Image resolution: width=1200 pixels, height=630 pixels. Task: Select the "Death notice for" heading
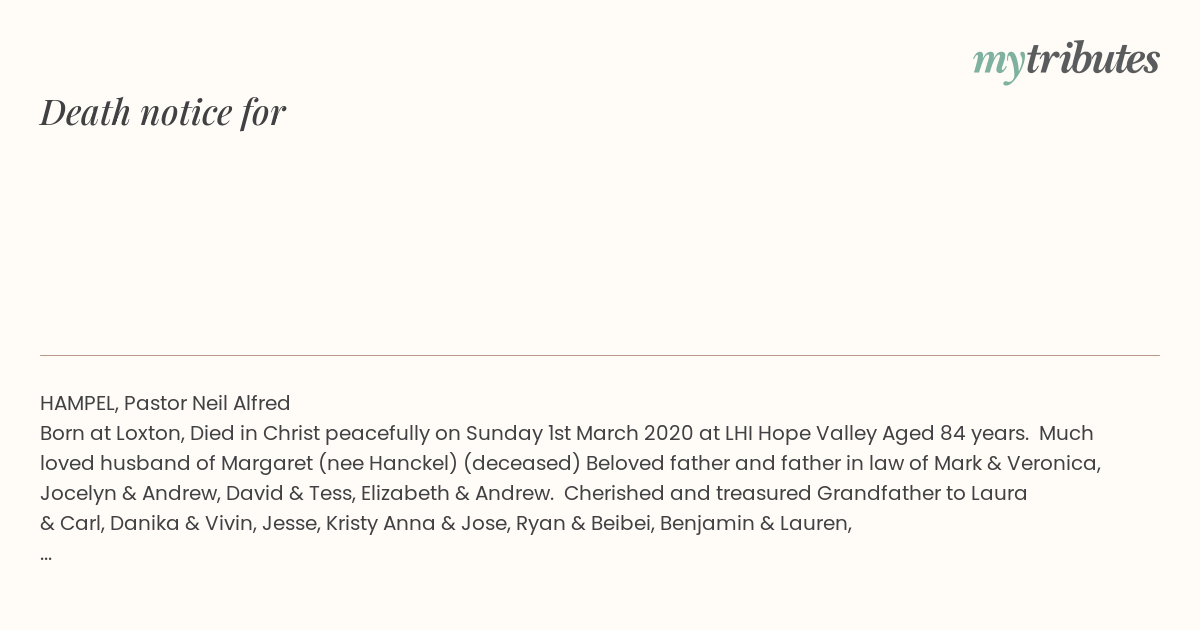pyautogui.click(x=163, y=112)
